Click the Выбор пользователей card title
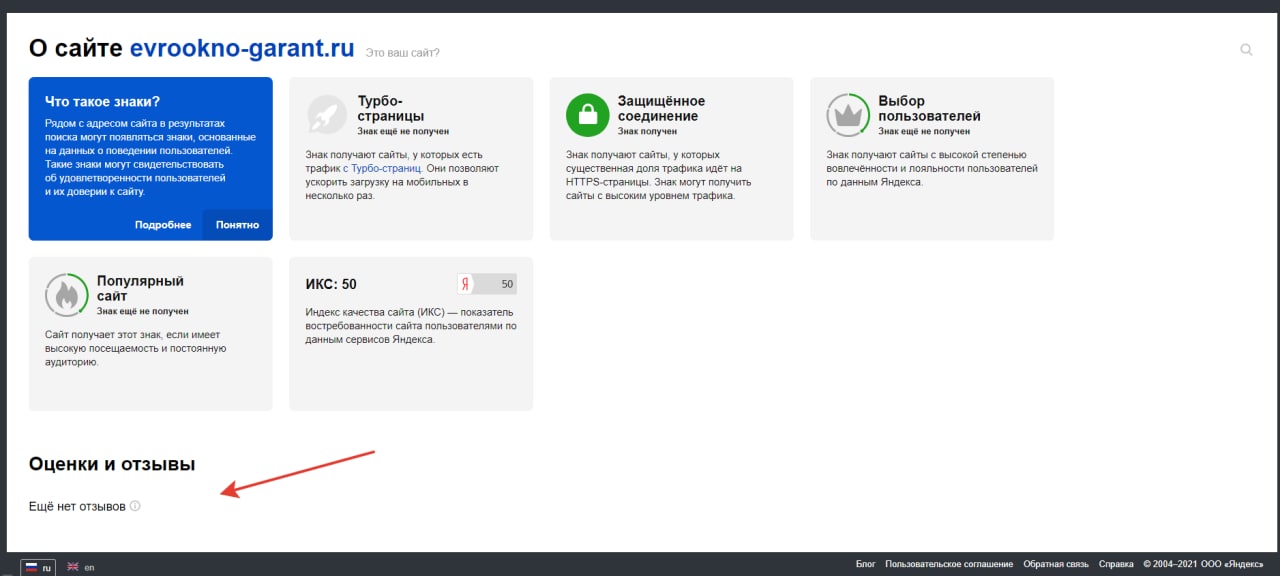 pyautogui.click(x=929, y=108)
